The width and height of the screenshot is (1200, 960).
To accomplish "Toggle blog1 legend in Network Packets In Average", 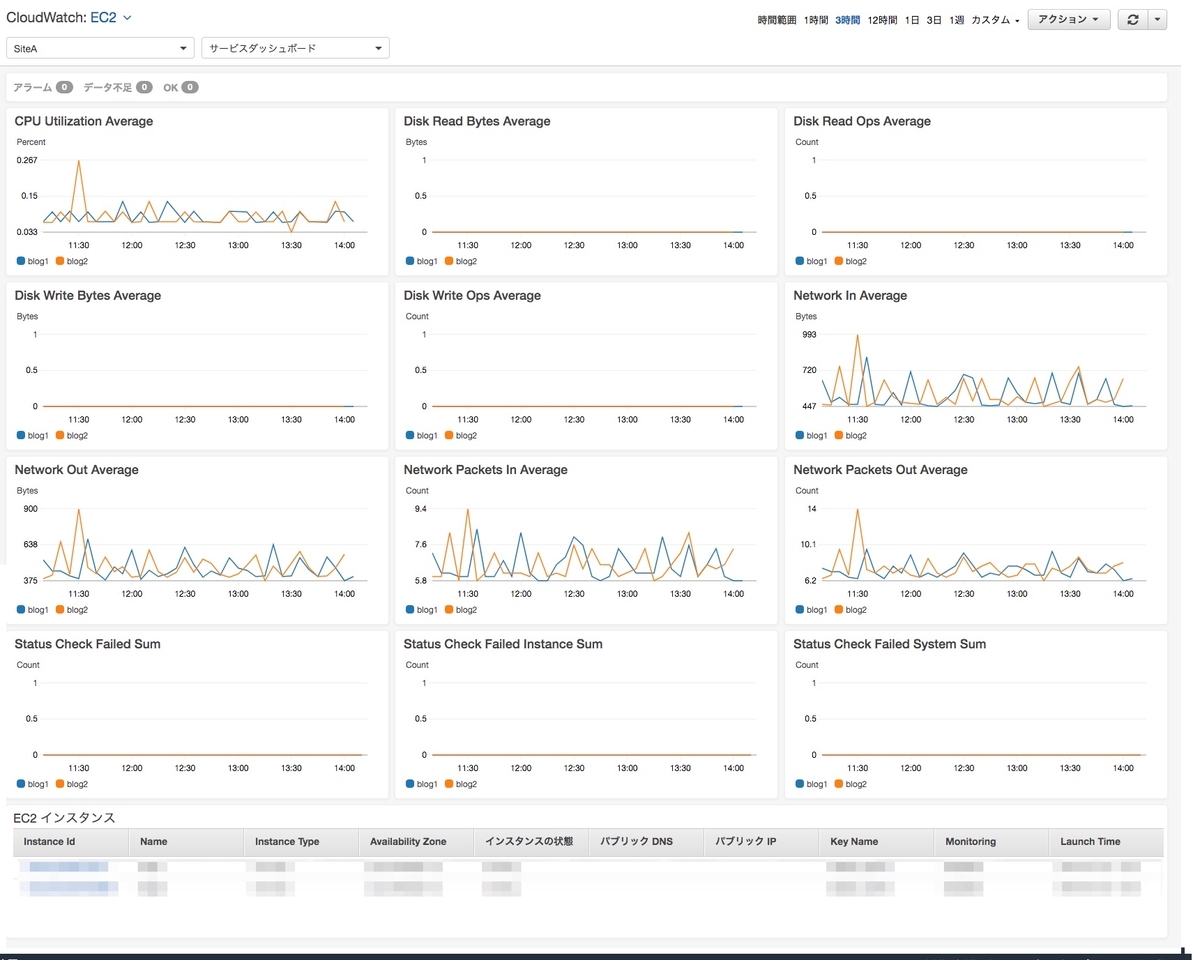I will pyautogui.click(x=422, y=609).
